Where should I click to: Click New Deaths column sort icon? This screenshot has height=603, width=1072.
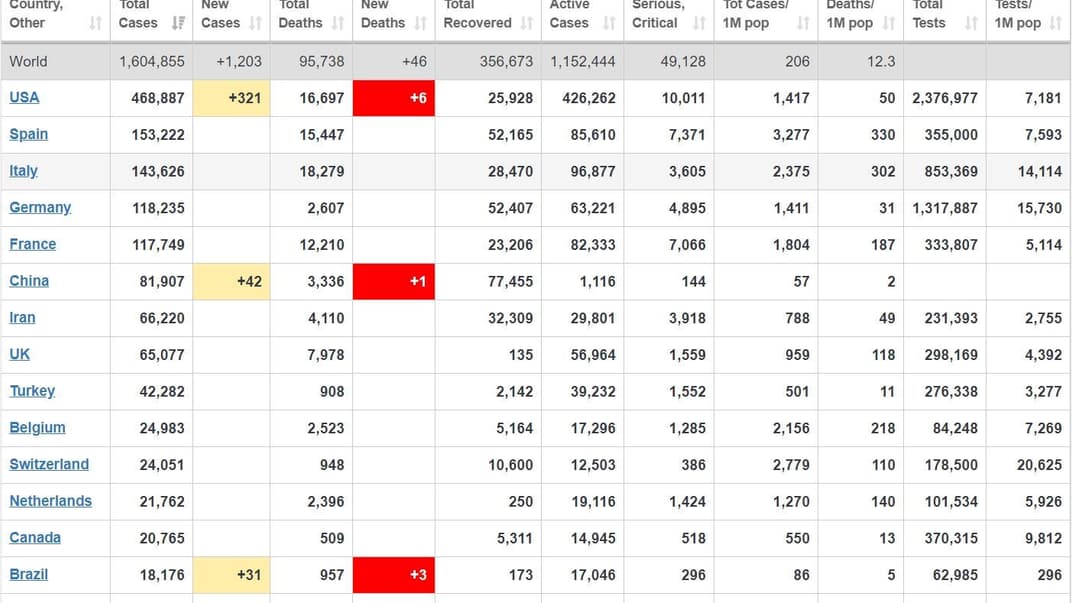[420, 23]
